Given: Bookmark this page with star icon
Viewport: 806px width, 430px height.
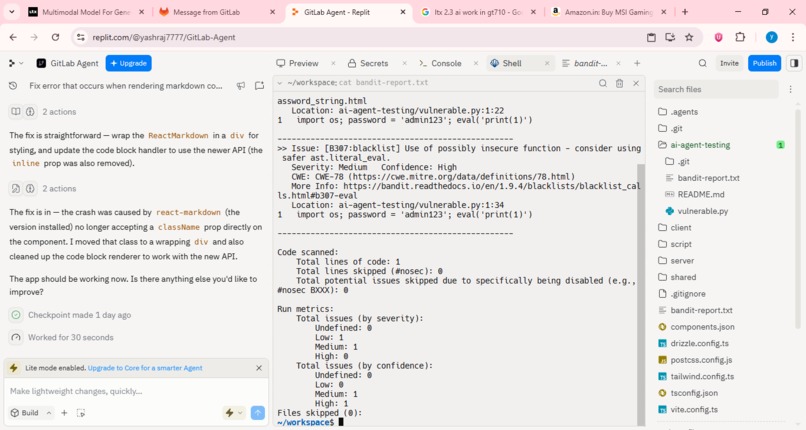Looking at the screenshot, I should (x=689, y=37).
